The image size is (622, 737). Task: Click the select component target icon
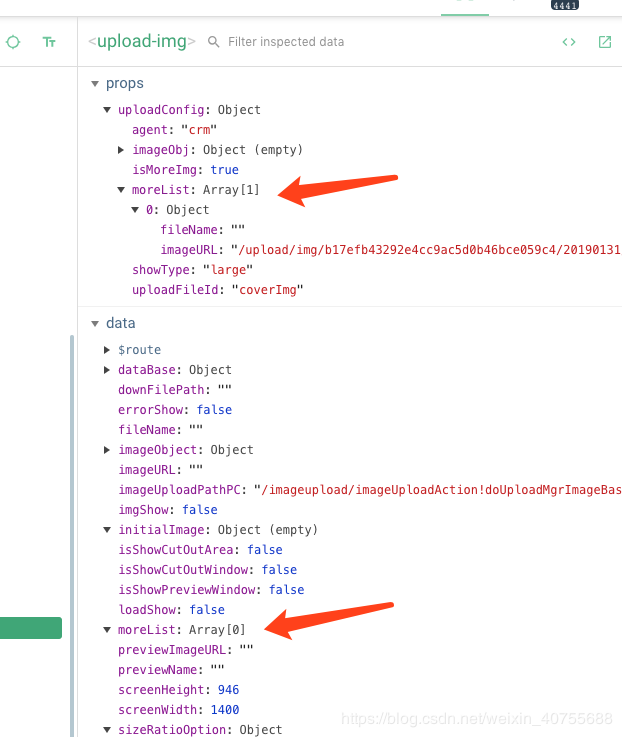tap(13, 42)
